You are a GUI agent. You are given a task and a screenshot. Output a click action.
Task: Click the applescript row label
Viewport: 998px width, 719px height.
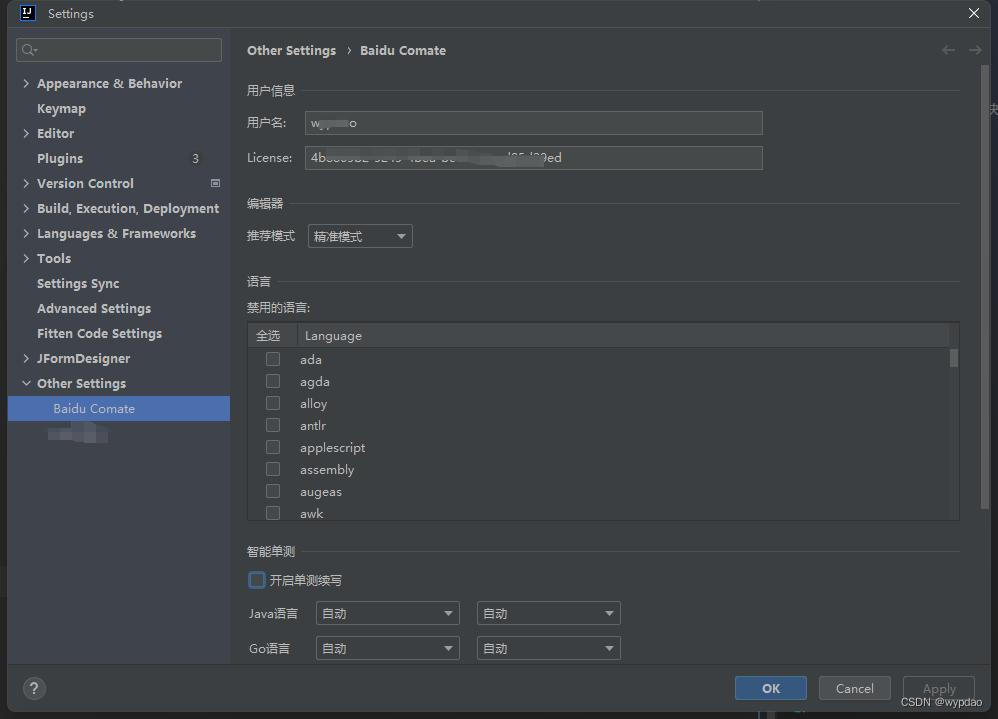click(332, 448)
